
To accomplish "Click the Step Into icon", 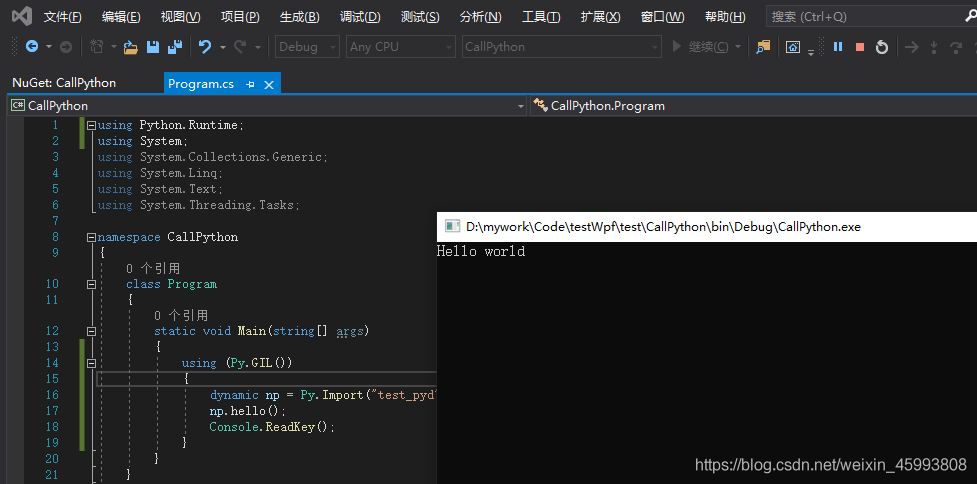I will (933, 47).
